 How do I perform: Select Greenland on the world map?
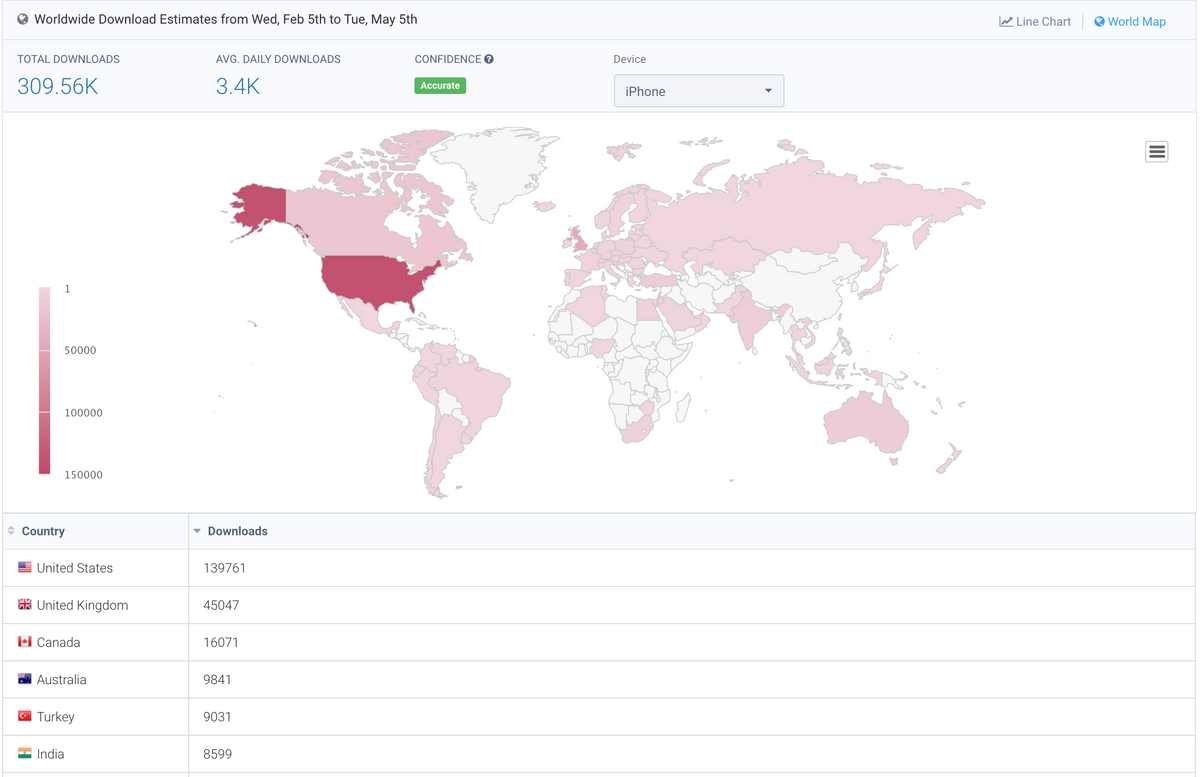pos(495,170)
